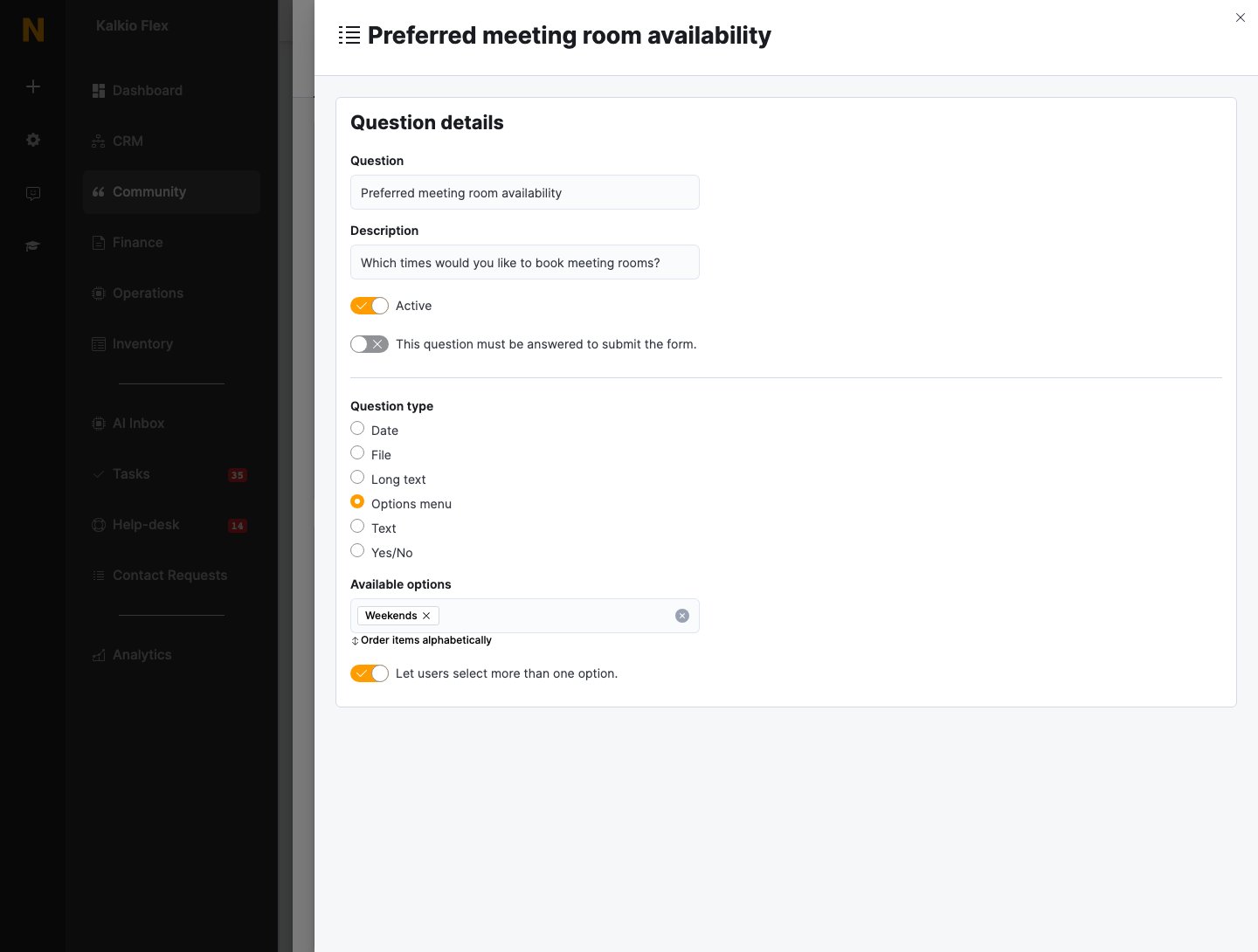The width and height of the screenshot is (1258, 952).
Task: Click the Dashboard grid icon
Action: point(99,91)
